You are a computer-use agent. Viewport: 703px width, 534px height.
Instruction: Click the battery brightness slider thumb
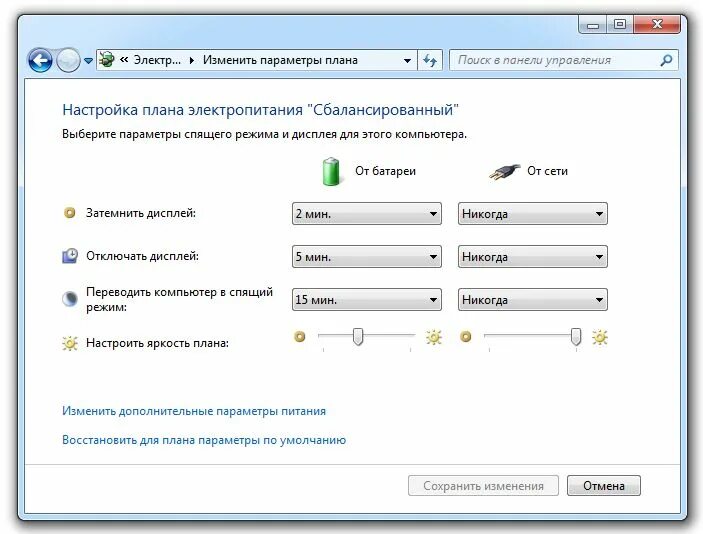point(358,336)
